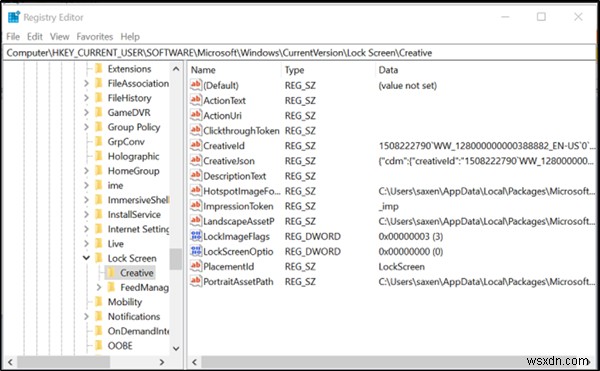Select the PlacementId value icon
This screenshot has height=371, width=600.
coord(196,266)
